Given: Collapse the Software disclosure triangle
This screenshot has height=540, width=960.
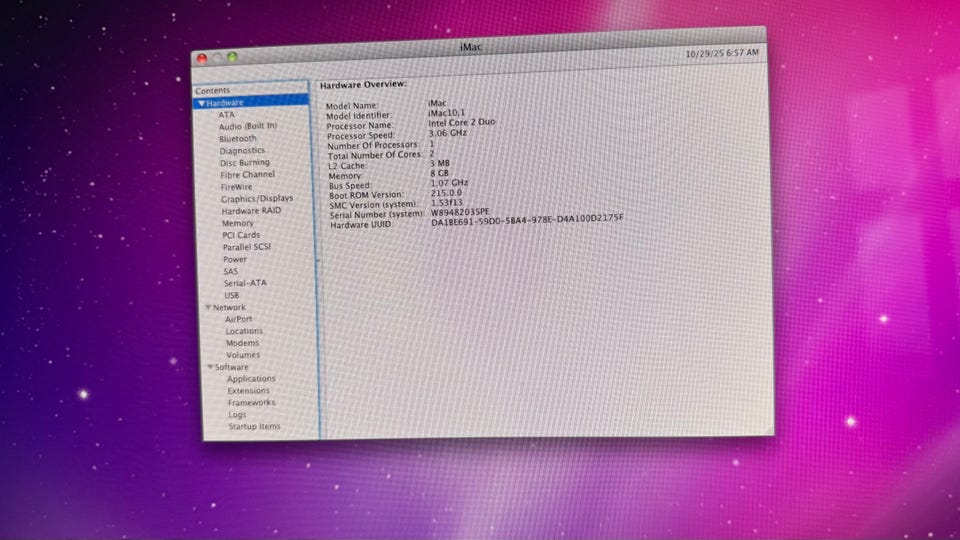Looking at the screenshot, I should (x=210, y=367).
